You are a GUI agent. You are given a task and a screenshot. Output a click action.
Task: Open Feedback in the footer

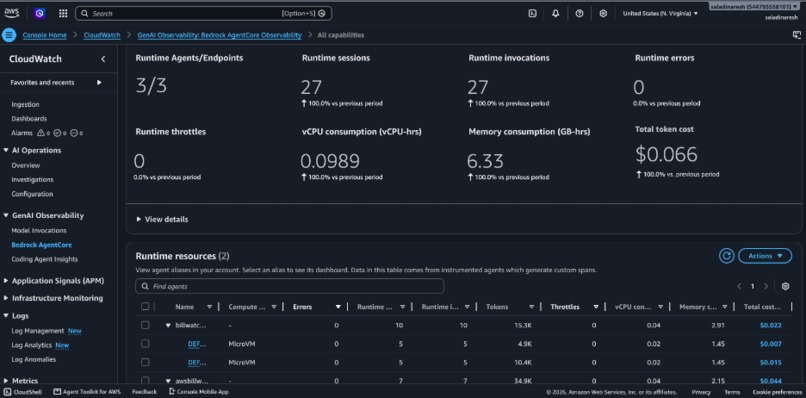pyautogui.click(x=144, y=392)
